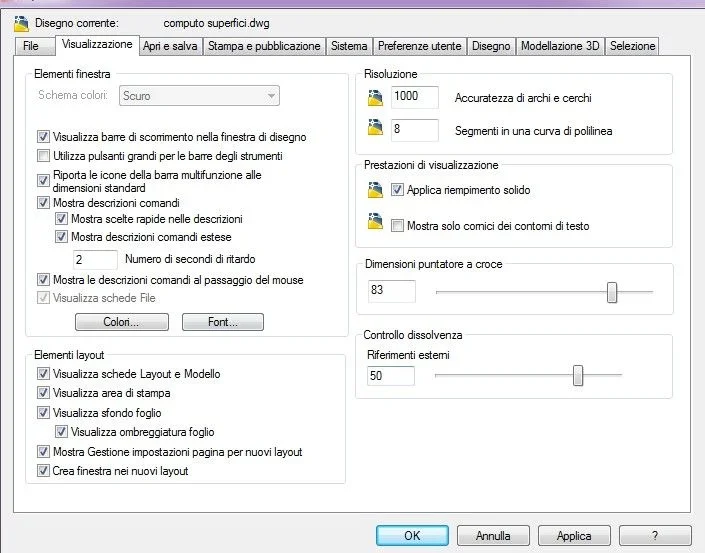Click the delay seconds field showing 2
Image resolution: width=705 pixels, height=553 pixels.
pos(95,259)
